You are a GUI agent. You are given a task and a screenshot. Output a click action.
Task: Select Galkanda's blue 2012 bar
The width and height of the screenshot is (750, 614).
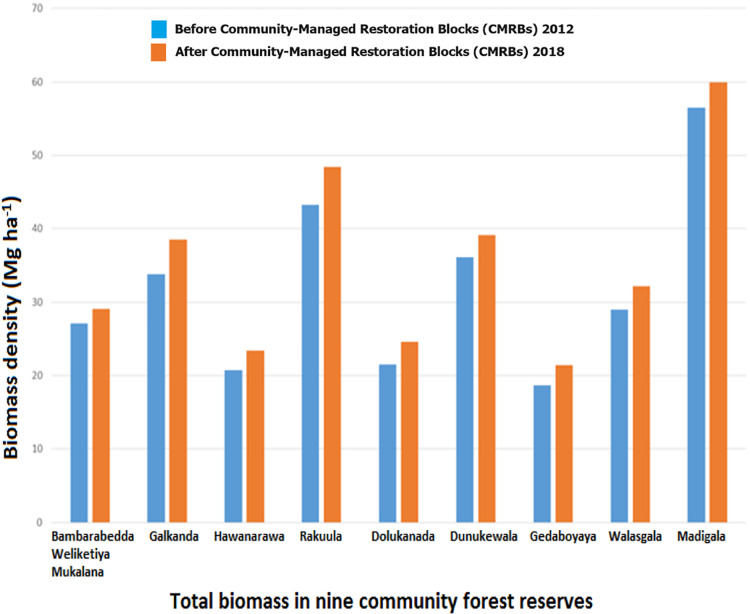point(156,398)
